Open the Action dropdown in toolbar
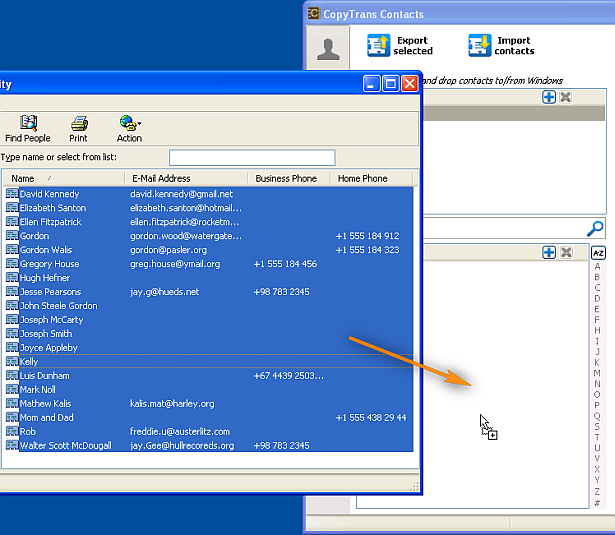Image resolution: width=615 pixels, height=535 pixels. pyautogui.click(x=129, y=129)
